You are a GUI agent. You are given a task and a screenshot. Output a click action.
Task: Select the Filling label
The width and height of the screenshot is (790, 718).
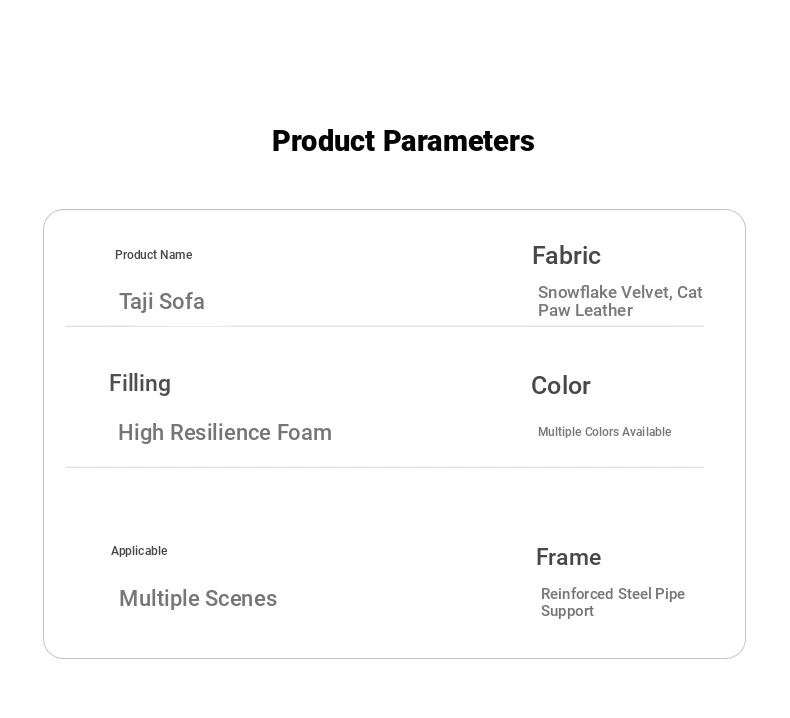(140, 383)
